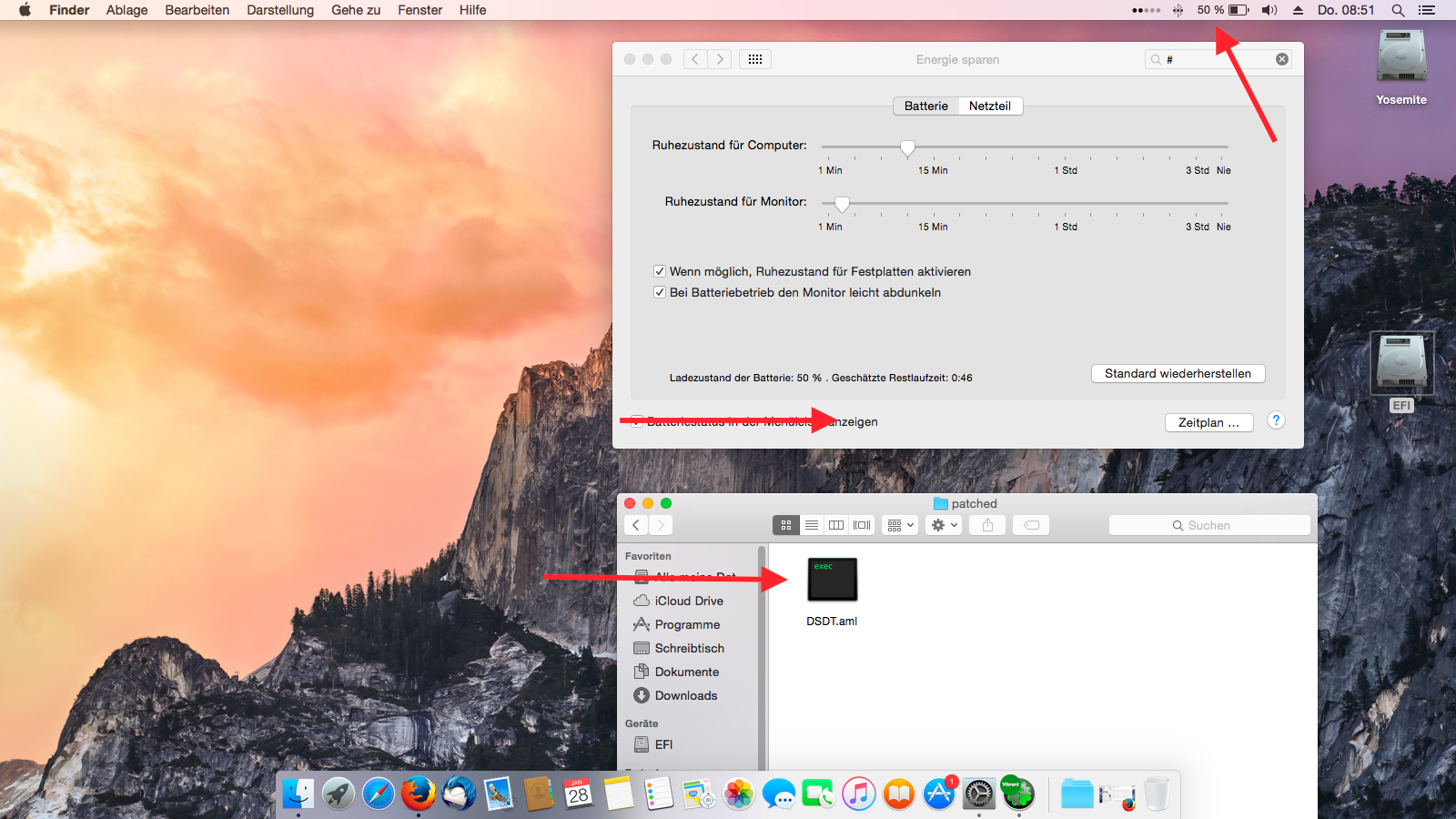
Task: Open the Bearbeiten menu
Action: pyautogui.click(x=197, y=10)
